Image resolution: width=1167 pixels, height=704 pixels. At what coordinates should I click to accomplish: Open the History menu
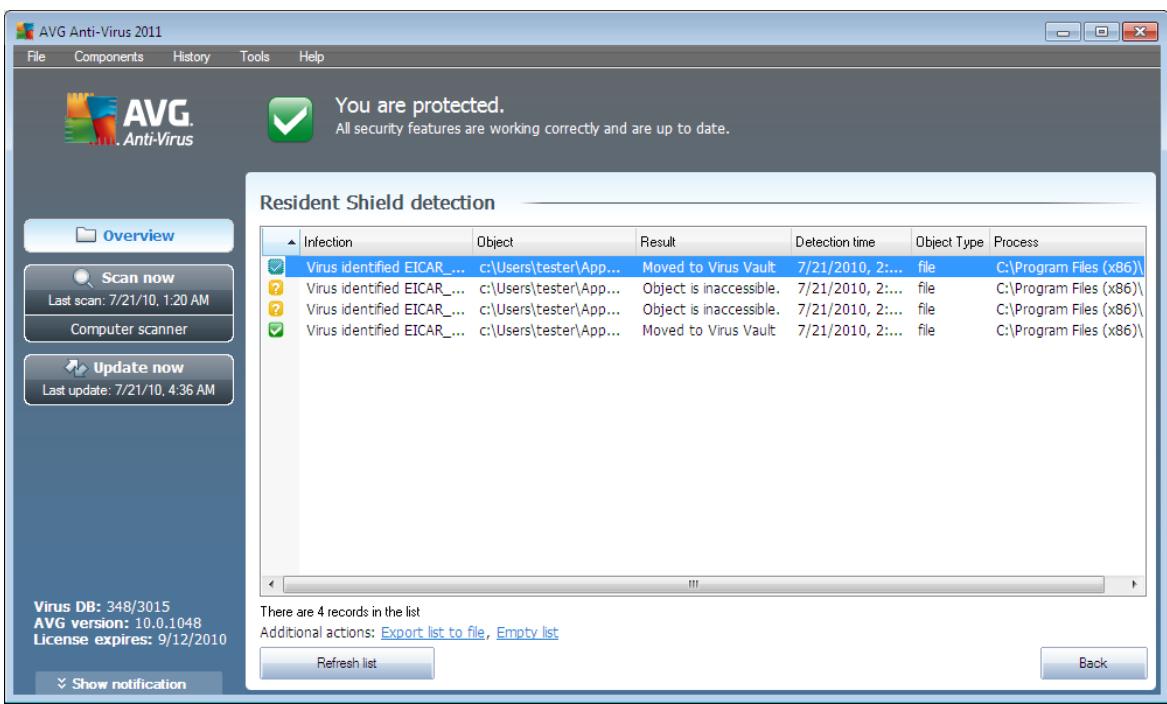point(191,57)
